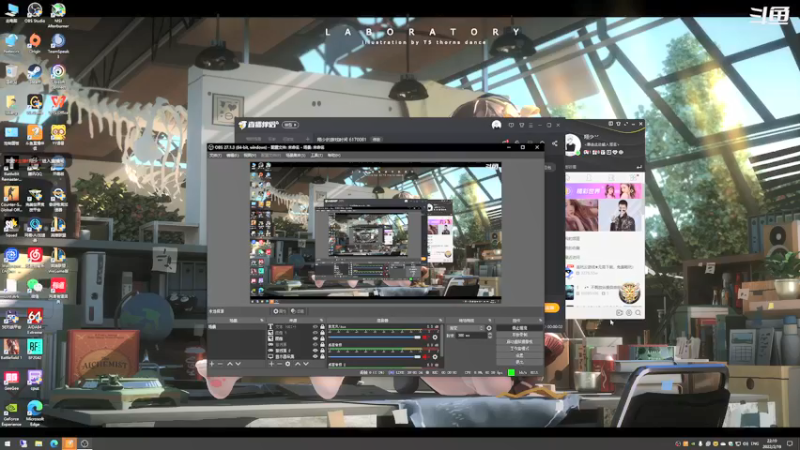
Task: Select the 场景 scene in the scenes list
Action: (237, 327)
